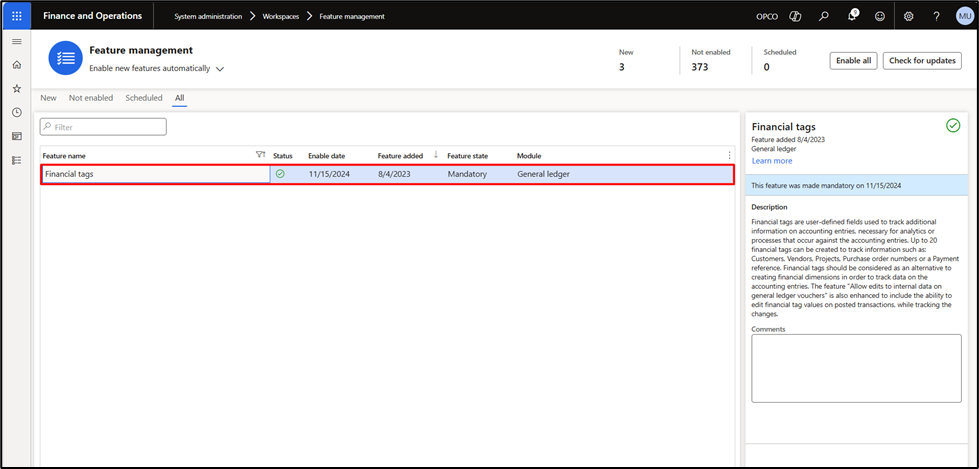Click Feature added 8/4/2023 cell
979x469 pixels.
coord(394,174)
